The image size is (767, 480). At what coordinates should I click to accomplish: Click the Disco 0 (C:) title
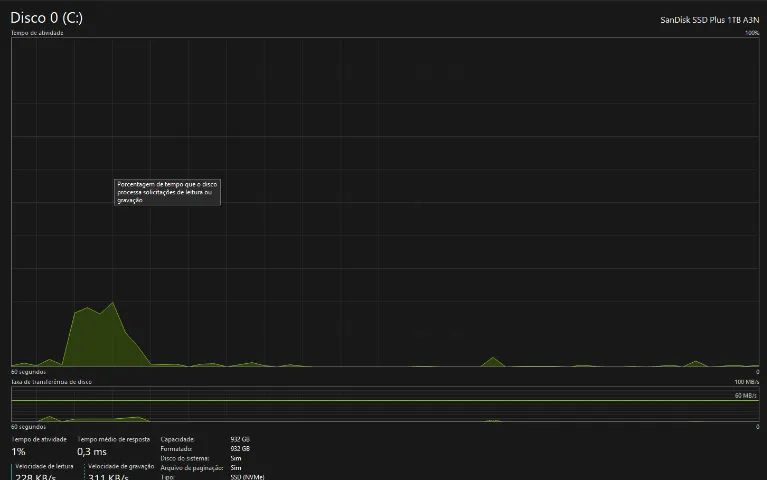click(46, 18)
